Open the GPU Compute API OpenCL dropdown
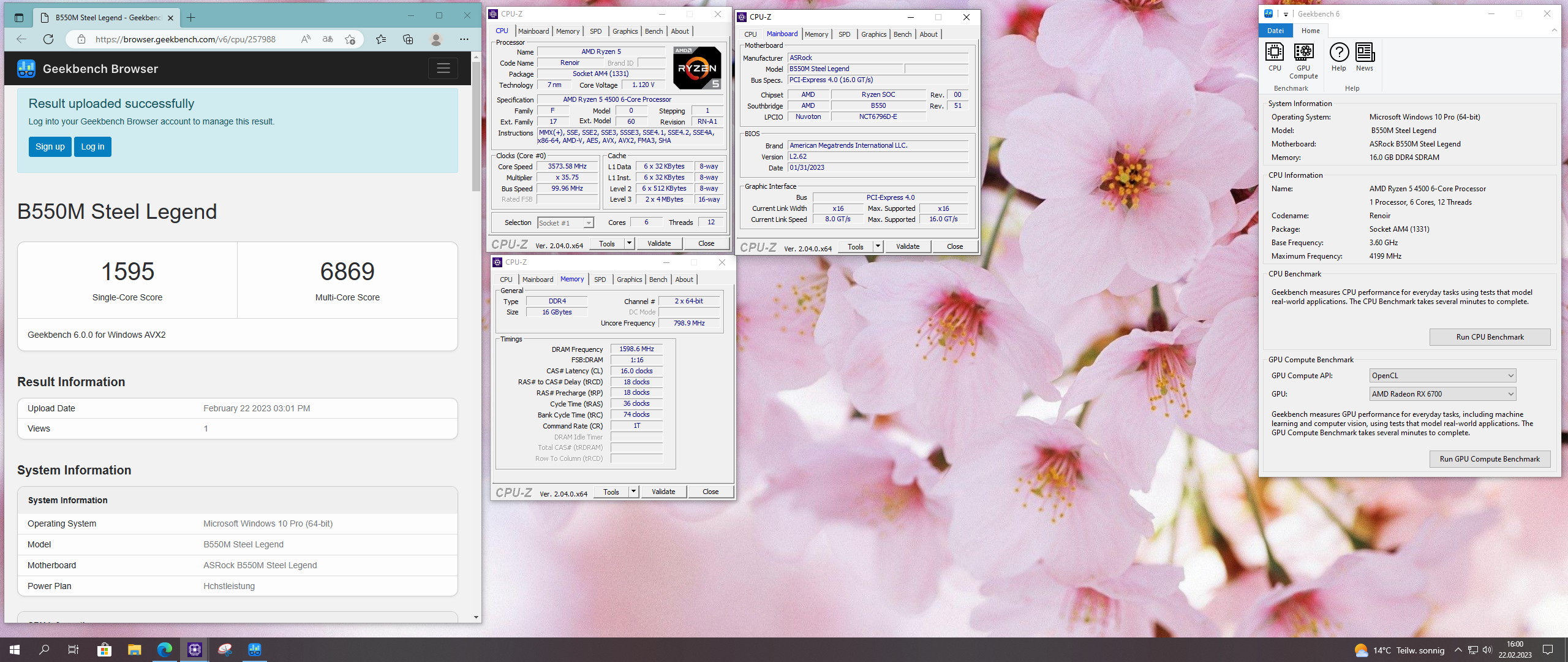Screen dimensions: 1568x662 (x=1442, y=376)
